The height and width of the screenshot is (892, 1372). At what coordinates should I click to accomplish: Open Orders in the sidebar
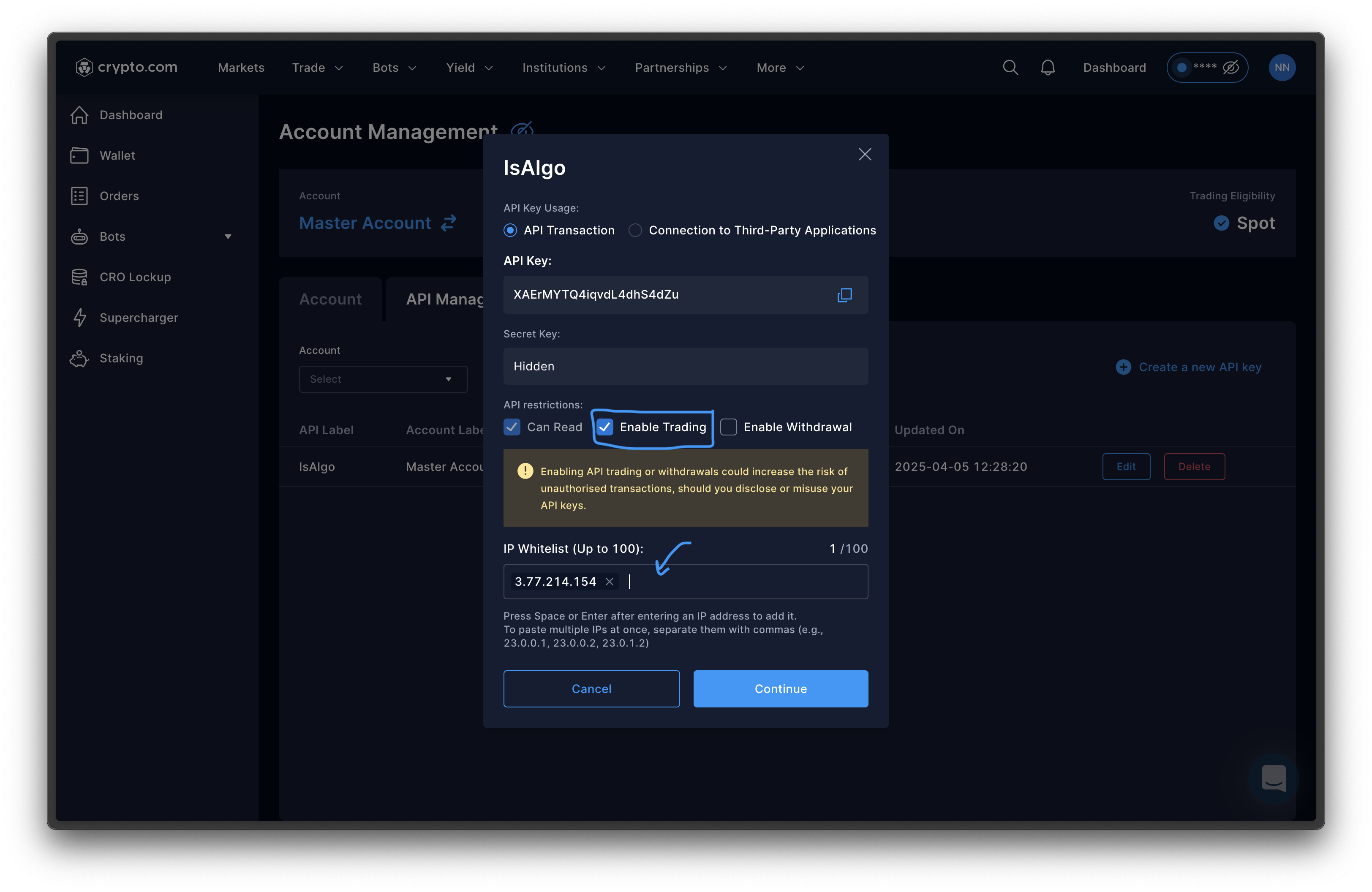pyautogui.click(x=119, y=196)
